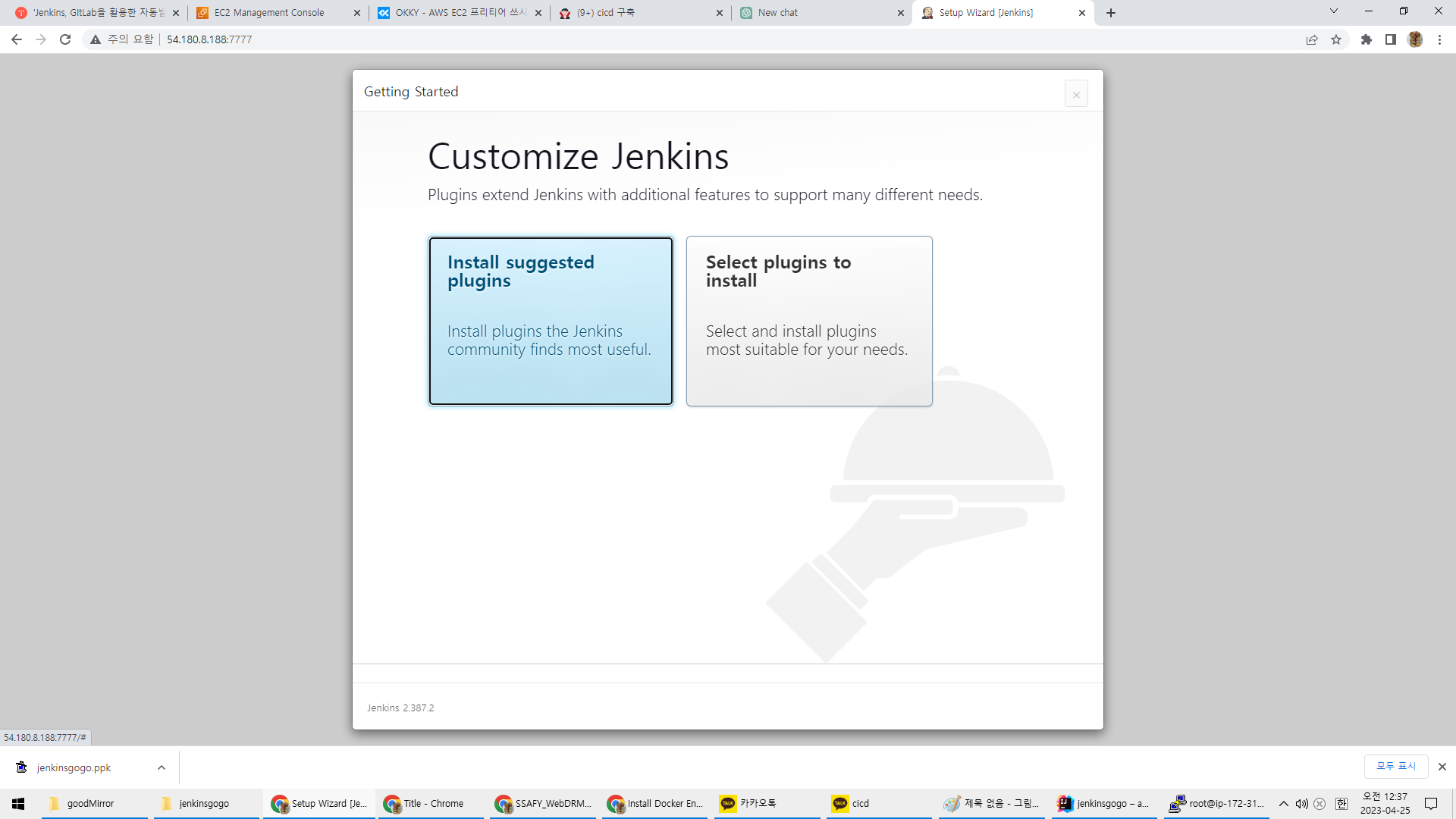Expand jenkinsgogo.ppk download options chevron
Viewport: 1456px width, 819px height.
click(x=162, y=767)
